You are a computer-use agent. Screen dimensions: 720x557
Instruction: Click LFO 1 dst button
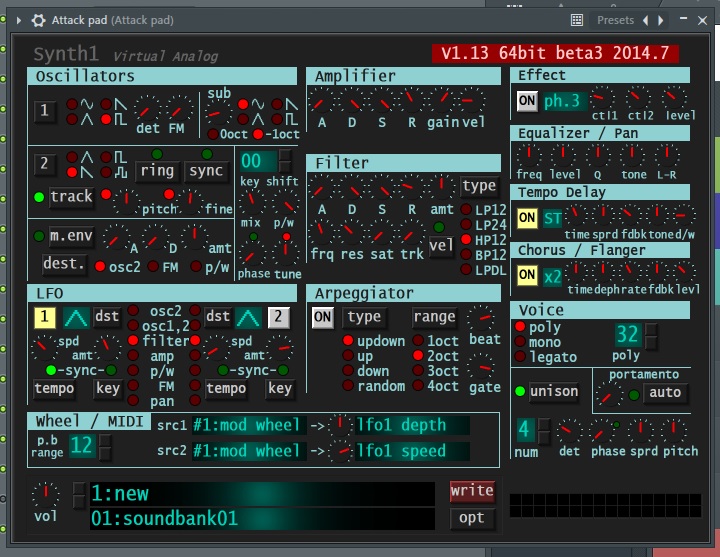[107, 317]
